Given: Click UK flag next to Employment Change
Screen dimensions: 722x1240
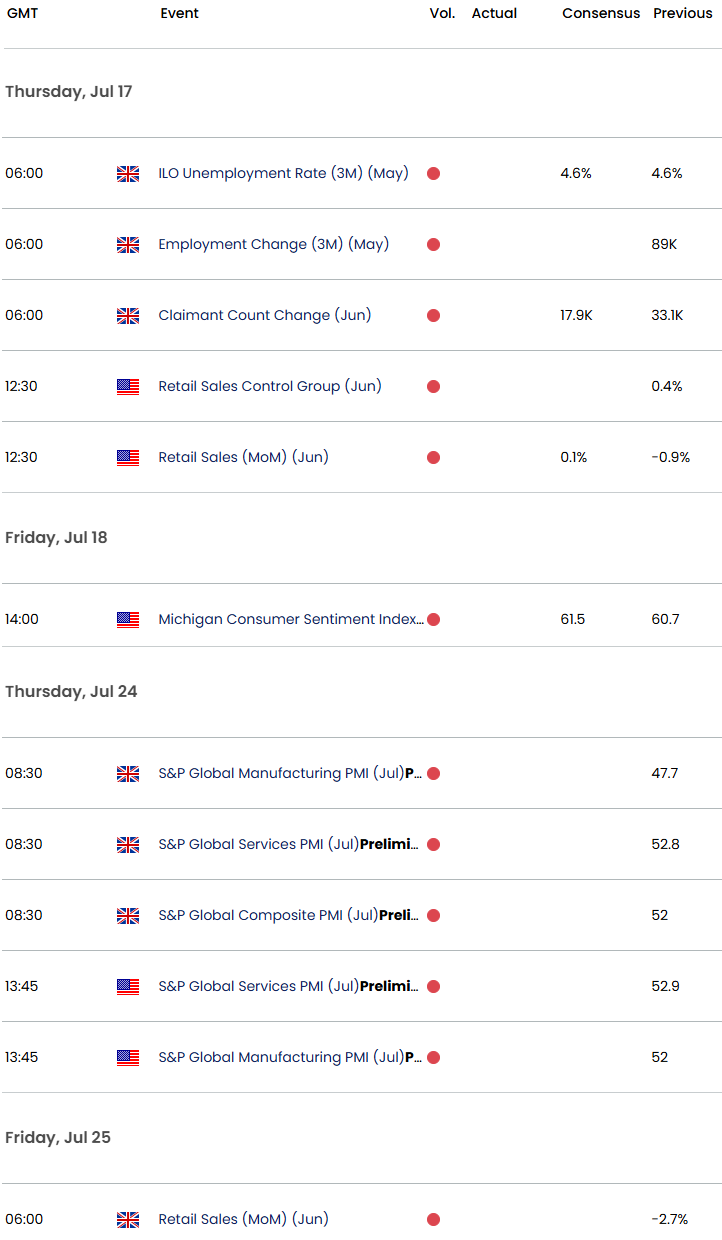Looking at the screenshot, I should (128, 245).
